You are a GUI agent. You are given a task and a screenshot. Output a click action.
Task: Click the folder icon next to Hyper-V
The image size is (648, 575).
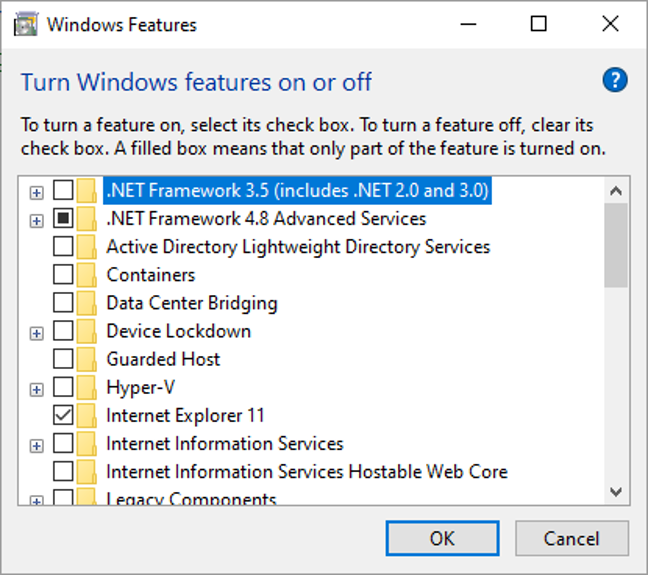tap(88, 388)
